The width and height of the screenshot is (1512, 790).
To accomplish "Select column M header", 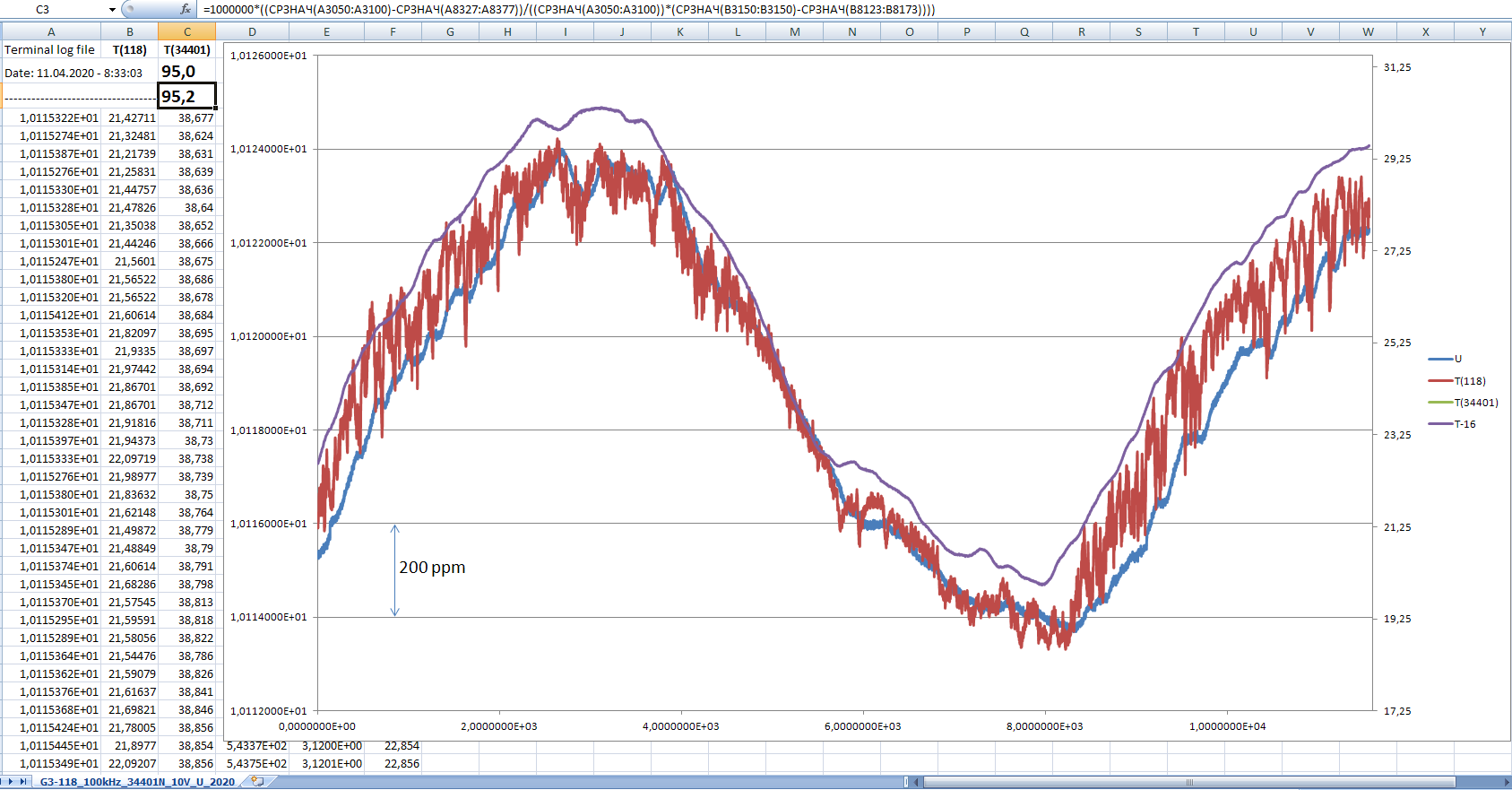I will pyautogui.click(x=795, y=31).
